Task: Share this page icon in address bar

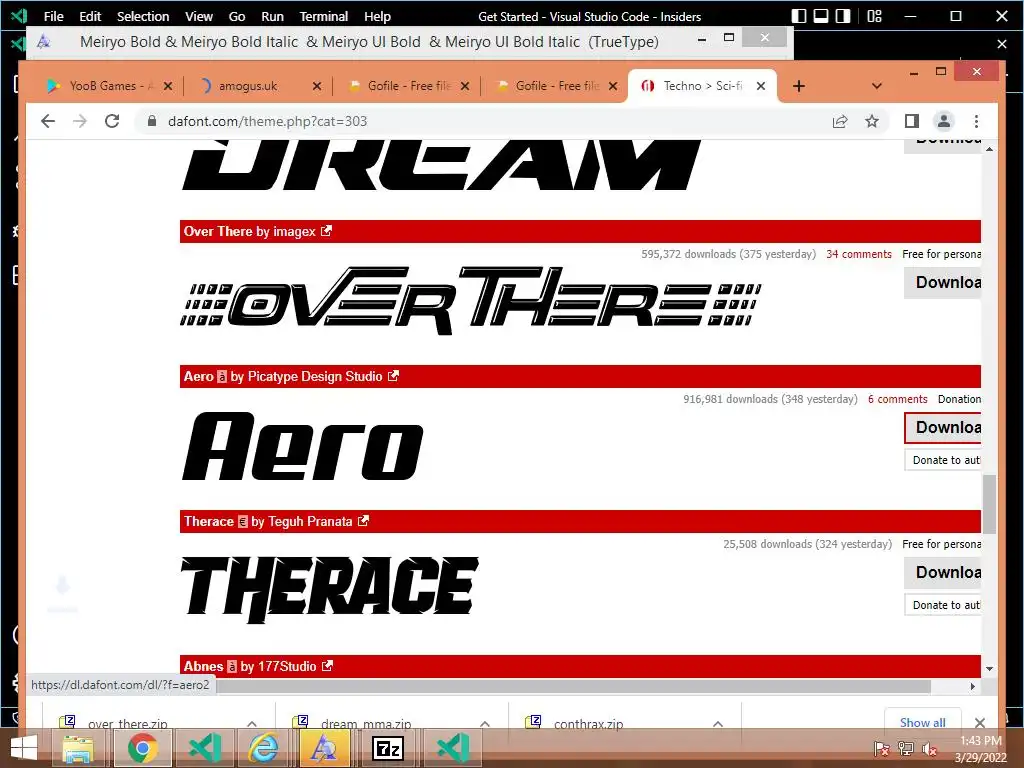Action: [840, 121]
